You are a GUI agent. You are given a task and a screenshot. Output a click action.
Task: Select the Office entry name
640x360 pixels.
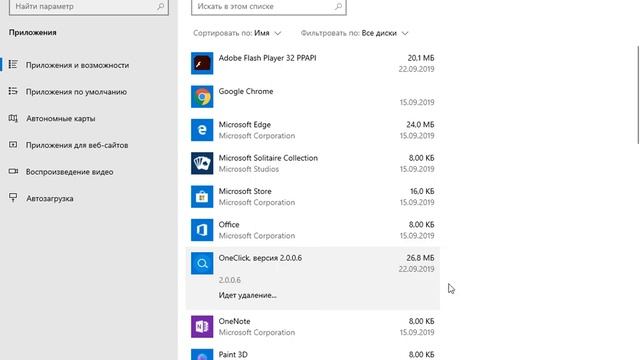229,224
